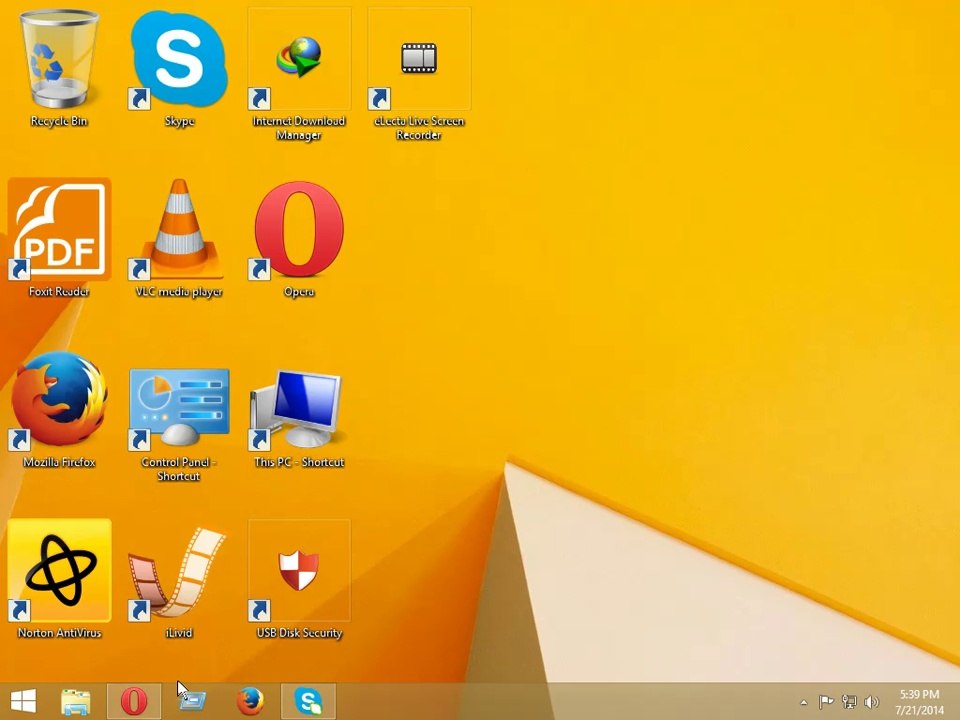The height and width of the screenshot is (720, 960).
Task: Show hidden system tray icons
Action: [804, 702]
